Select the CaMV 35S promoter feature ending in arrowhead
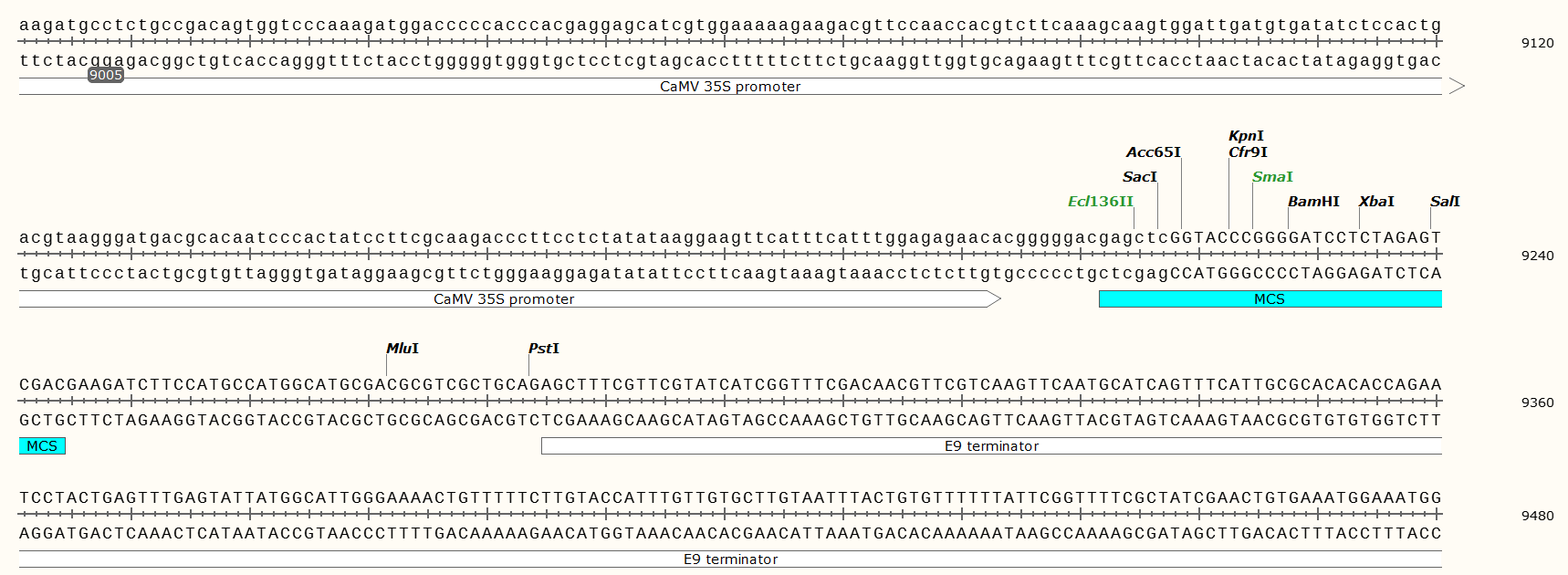The height and width of the screenshot is (575, 1568). 504,299
